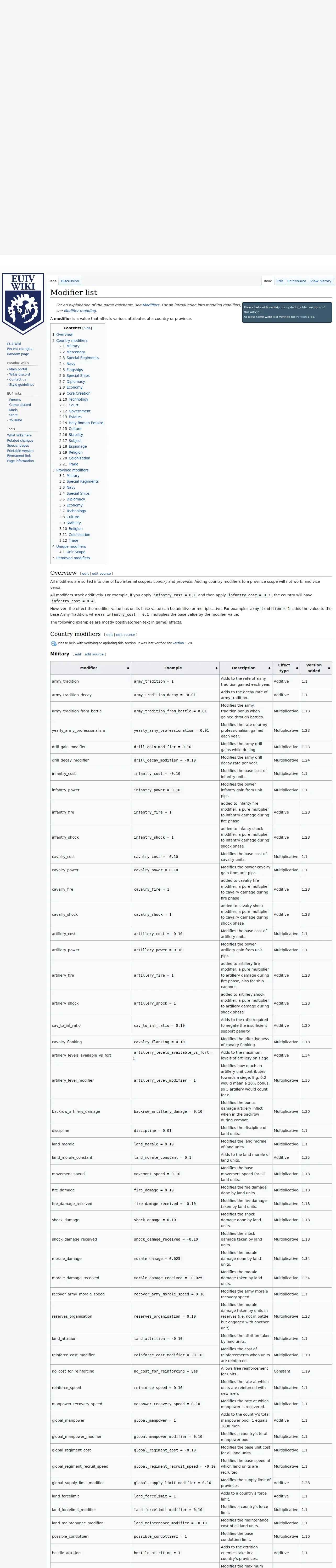Open the Edit source tab
The height and width of the screenshot is (1568, 336).
pyautogui.click(x=296, y=281)
